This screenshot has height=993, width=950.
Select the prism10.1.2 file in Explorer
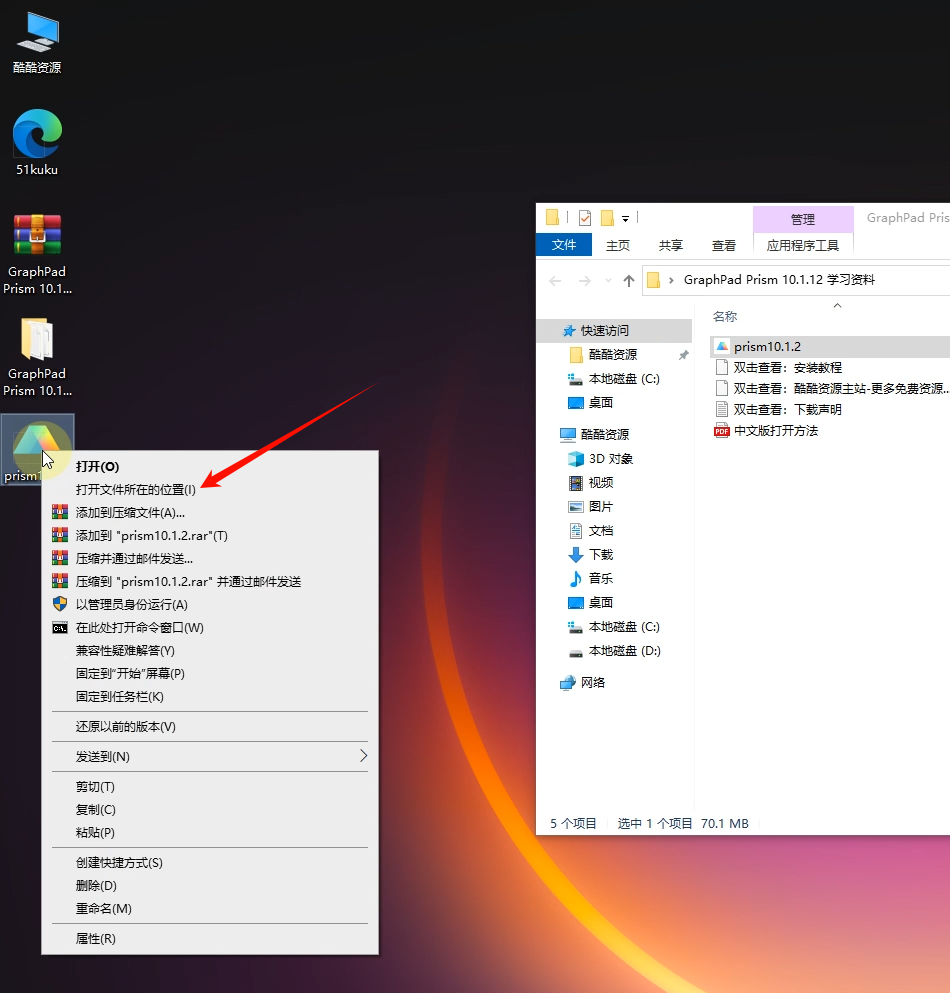(x=830, y=347)
